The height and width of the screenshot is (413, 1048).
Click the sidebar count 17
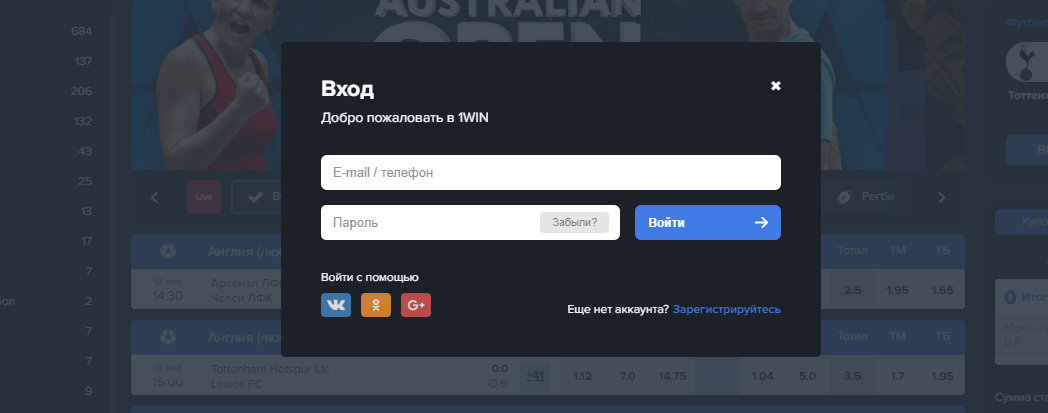point(87,241)
